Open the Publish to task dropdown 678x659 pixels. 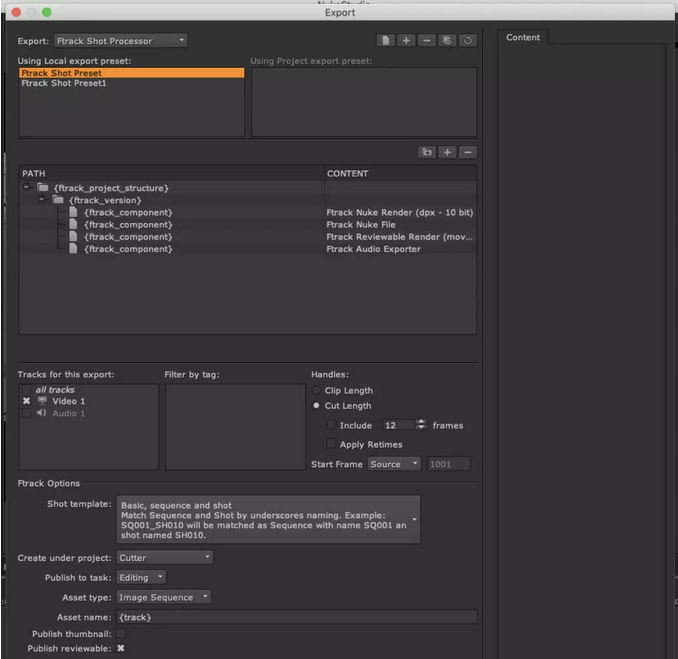pos(141,577)
